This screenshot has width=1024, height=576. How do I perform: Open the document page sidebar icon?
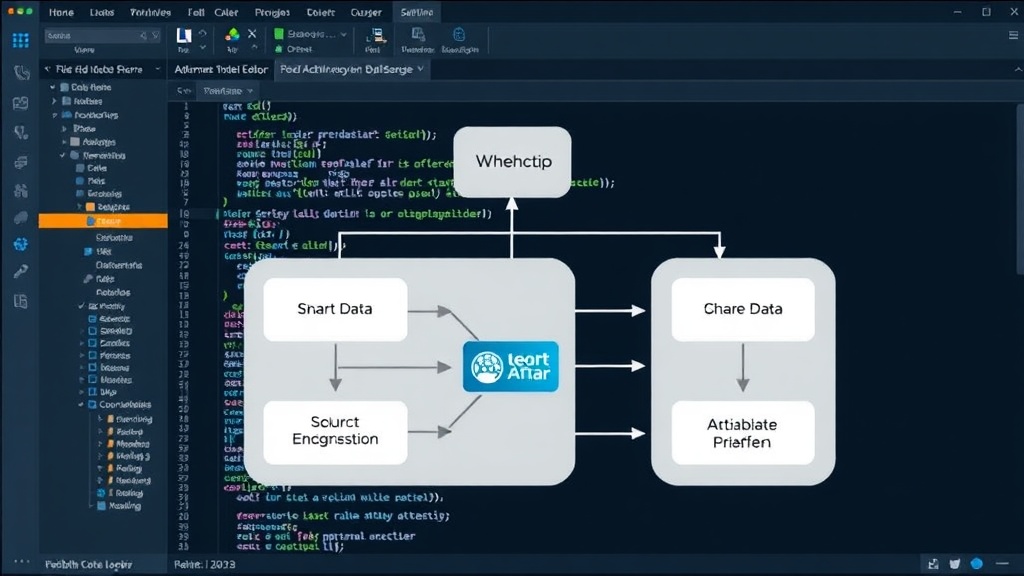pyautogui.click(x=21, y=301)
